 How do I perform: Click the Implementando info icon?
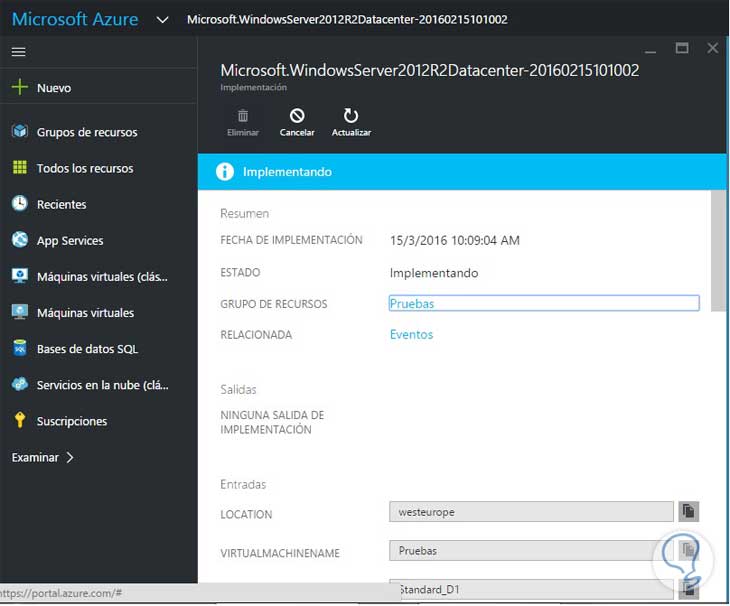[225, 172]
